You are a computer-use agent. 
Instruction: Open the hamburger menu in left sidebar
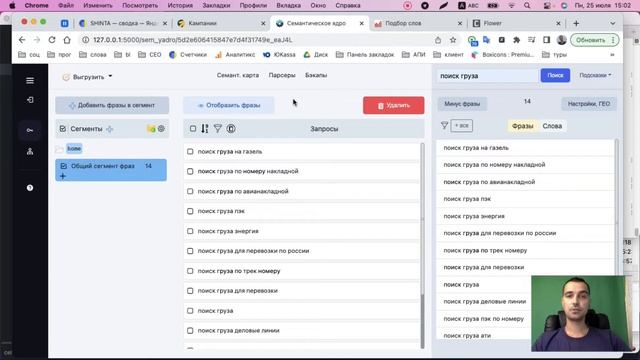[30, 81]
